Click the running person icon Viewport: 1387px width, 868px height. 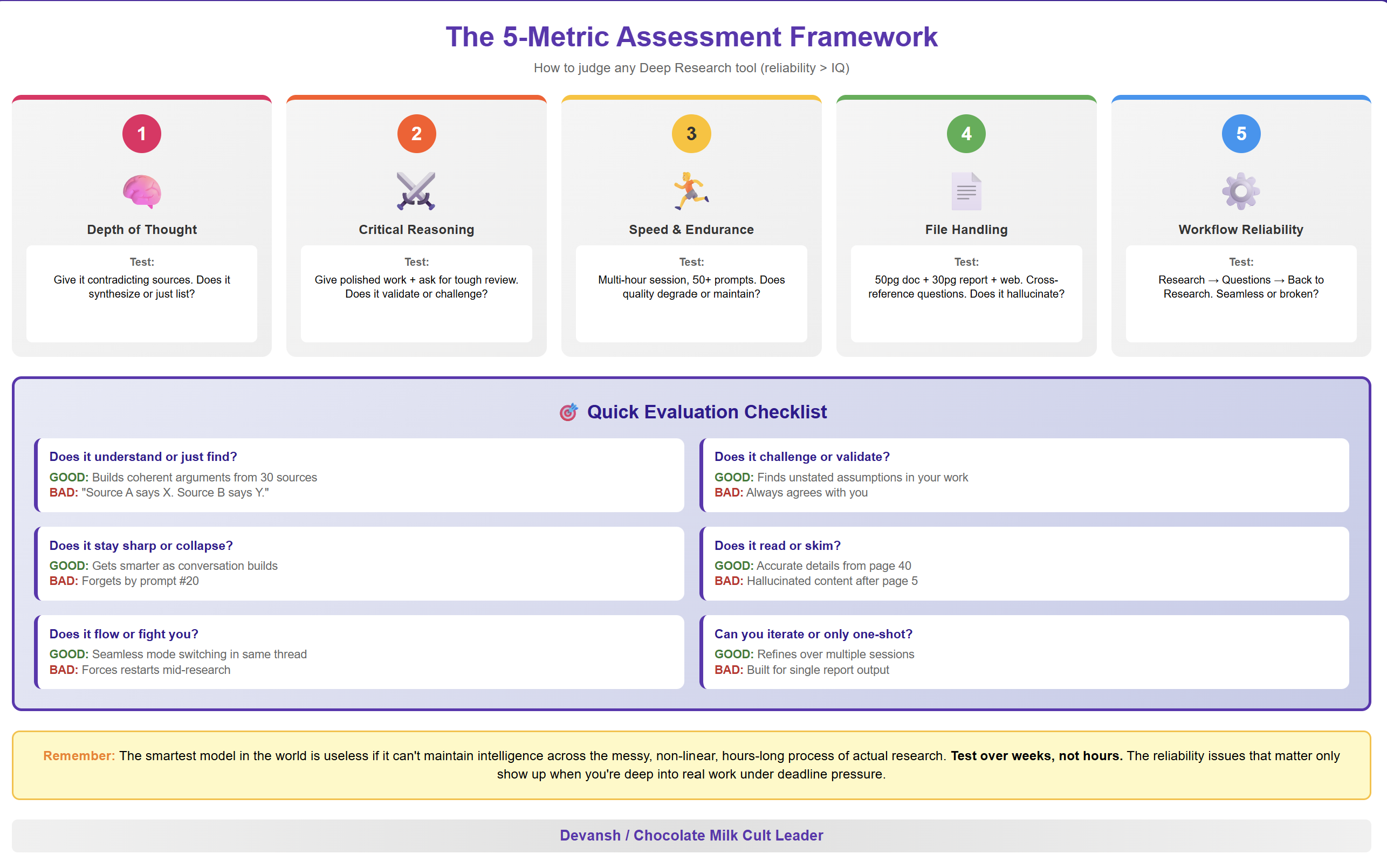point(691,191)
